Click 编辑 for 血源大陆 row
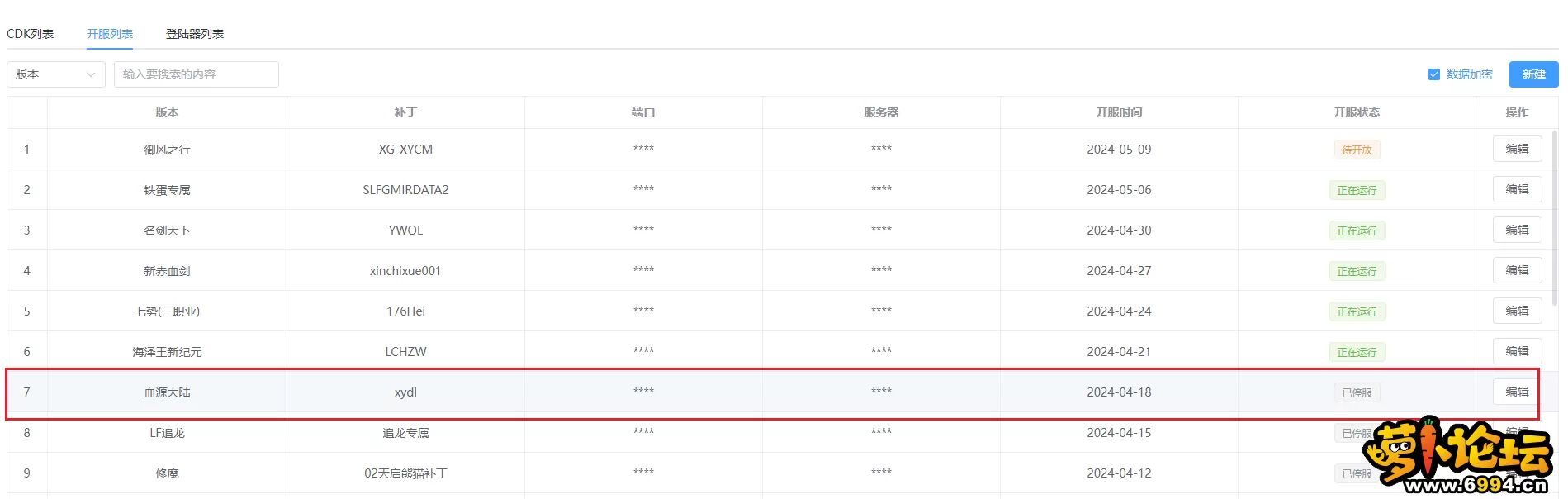Screen dimensions: 1568x499 (x=1517, y=392)
